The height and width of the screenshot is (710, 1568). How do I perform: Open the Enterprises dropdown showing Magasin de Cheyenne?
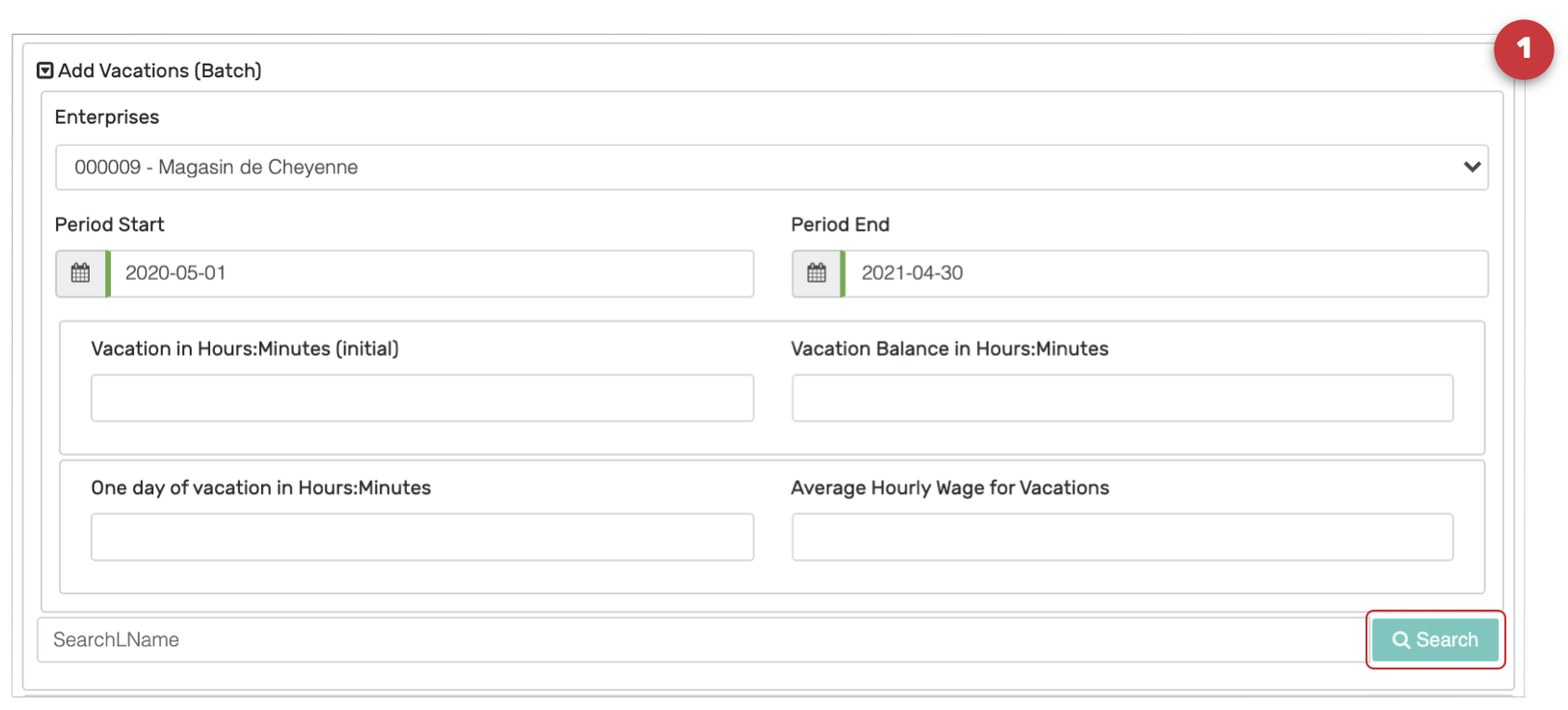pyautogui.click(x=771, y=167)
